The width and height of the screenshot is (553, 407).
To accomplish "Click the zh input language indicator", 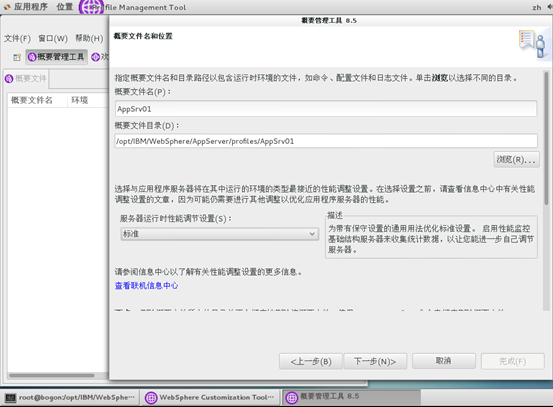I will (x=537, y=7).
